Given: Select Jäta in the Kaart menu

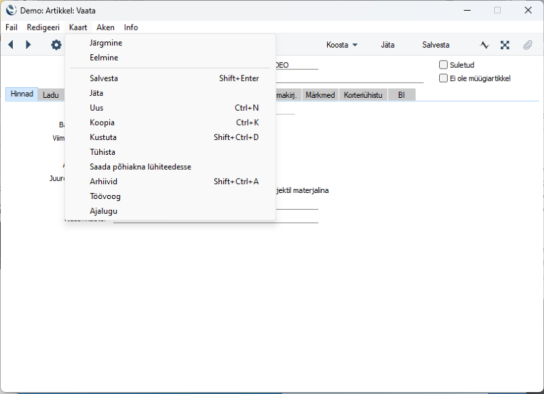Looking at the screenshot, I should click(170, 93).
